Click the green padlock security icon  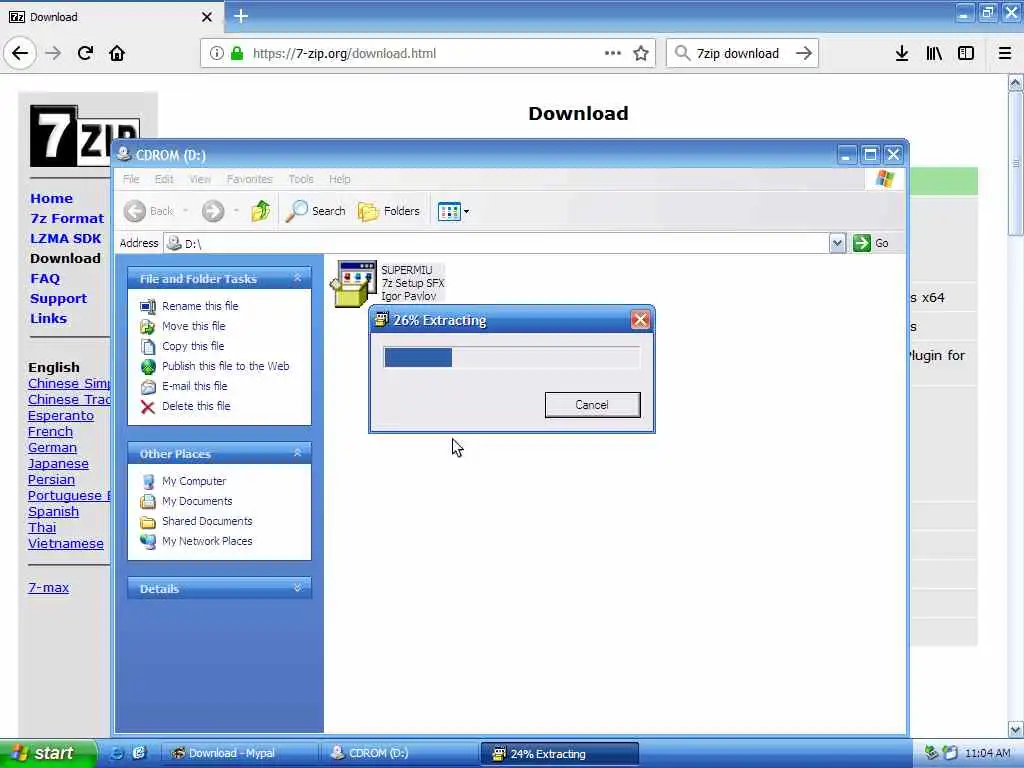(237, 54)
